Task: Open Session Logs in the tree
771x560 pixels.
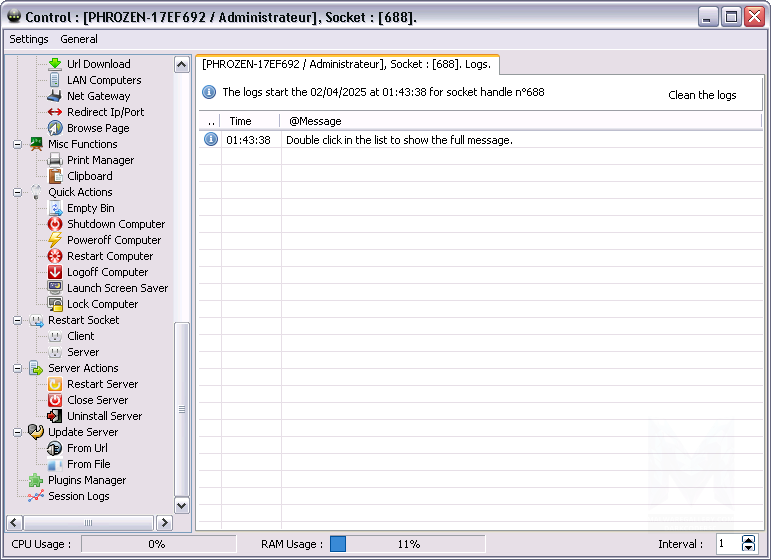Action: point(78,496)
